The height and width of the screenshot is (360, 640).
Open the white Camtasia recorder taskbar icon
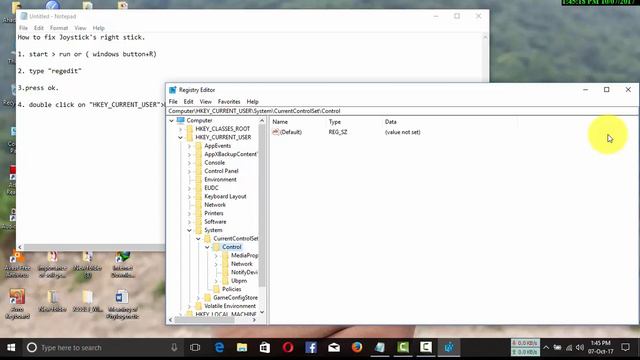pos(426,347)
